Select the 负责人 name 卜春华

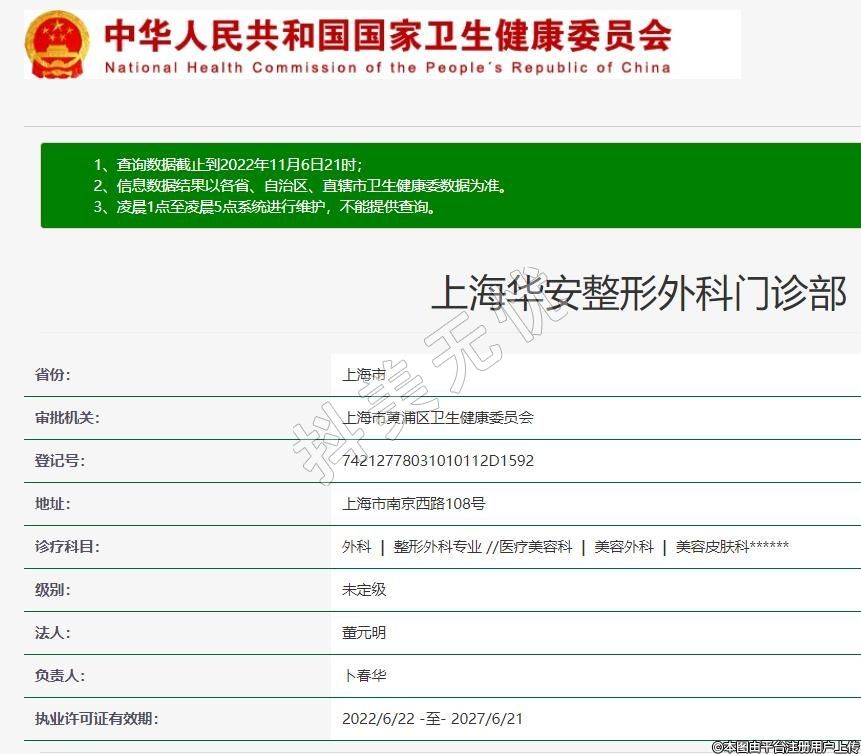click(x=364, y=676)
